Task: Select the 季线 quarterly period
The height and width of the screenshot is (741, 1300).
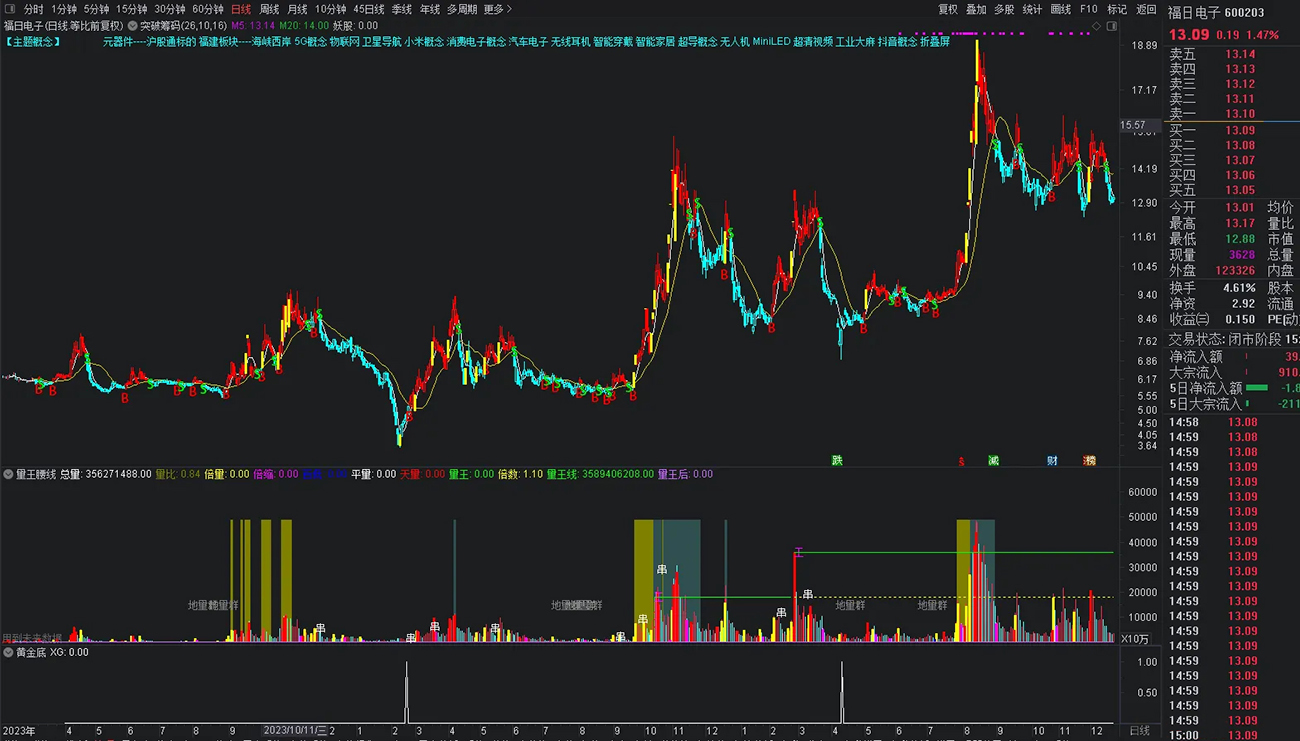Action: tap(402, 9)
